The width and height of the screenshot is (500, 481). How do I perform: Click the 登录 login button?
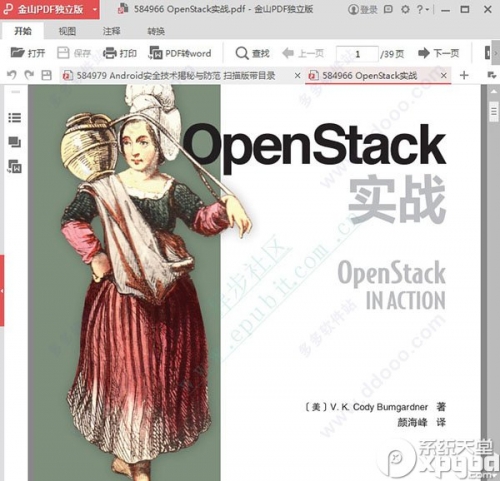363,9
